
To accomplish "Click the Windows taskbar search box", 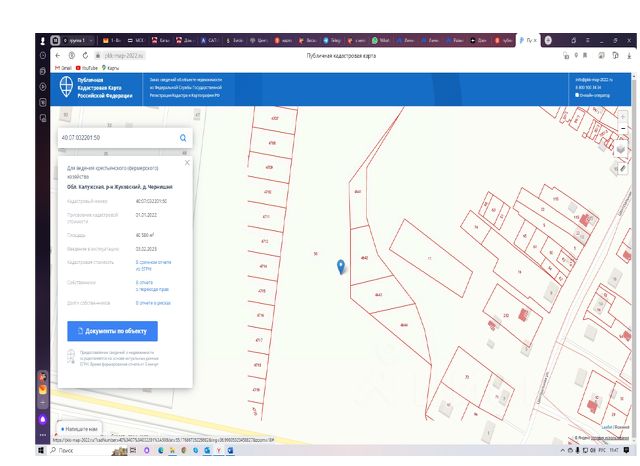I will click(x=80, y=451).
